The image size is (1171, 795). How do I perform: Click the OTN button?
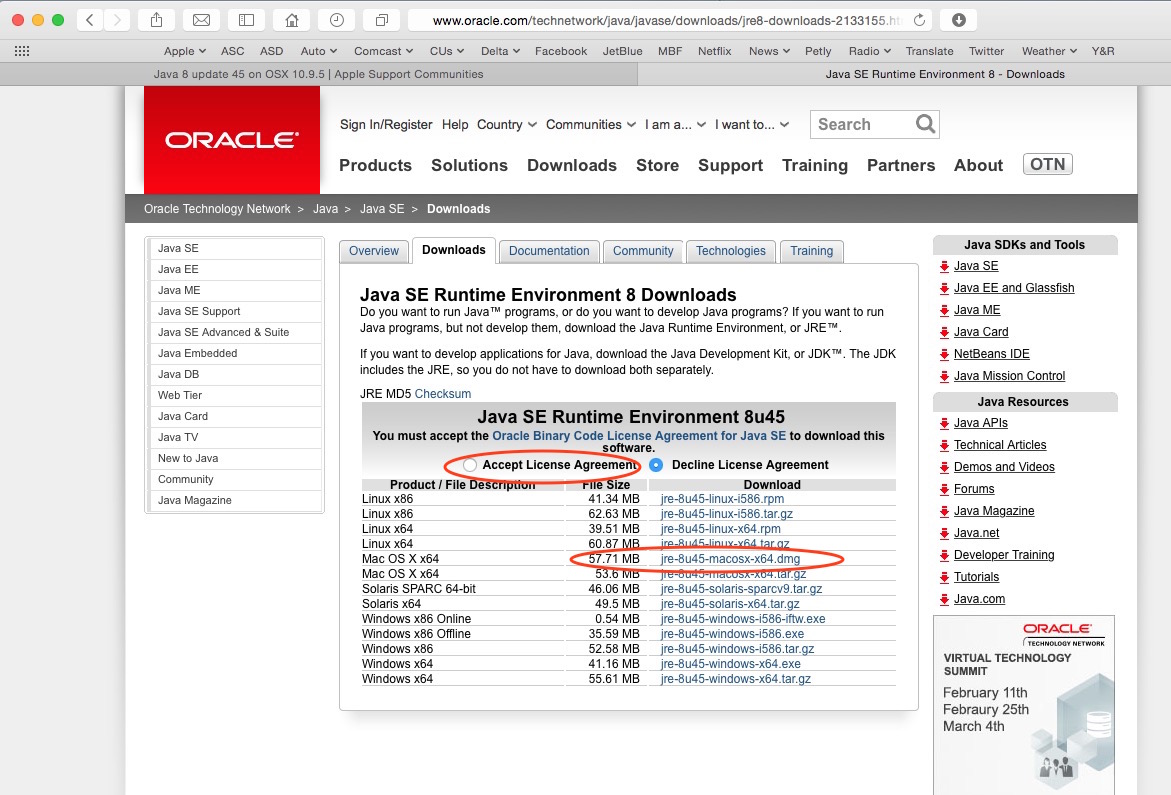(x=1048, y=164)
